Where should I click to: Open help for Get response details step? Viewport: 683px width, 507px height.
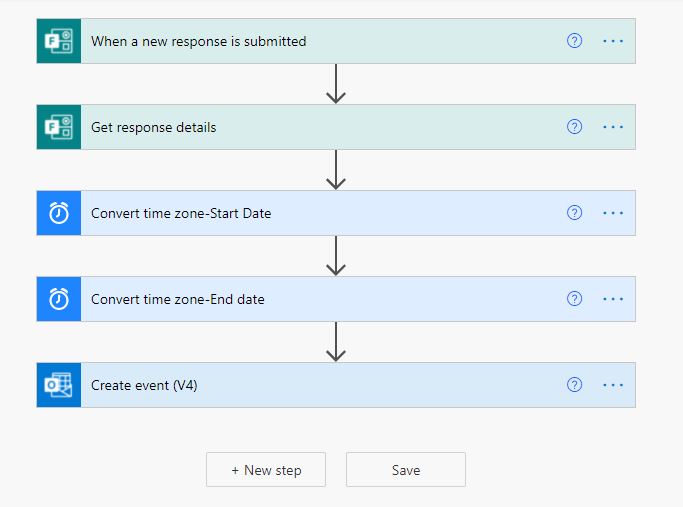574,127
